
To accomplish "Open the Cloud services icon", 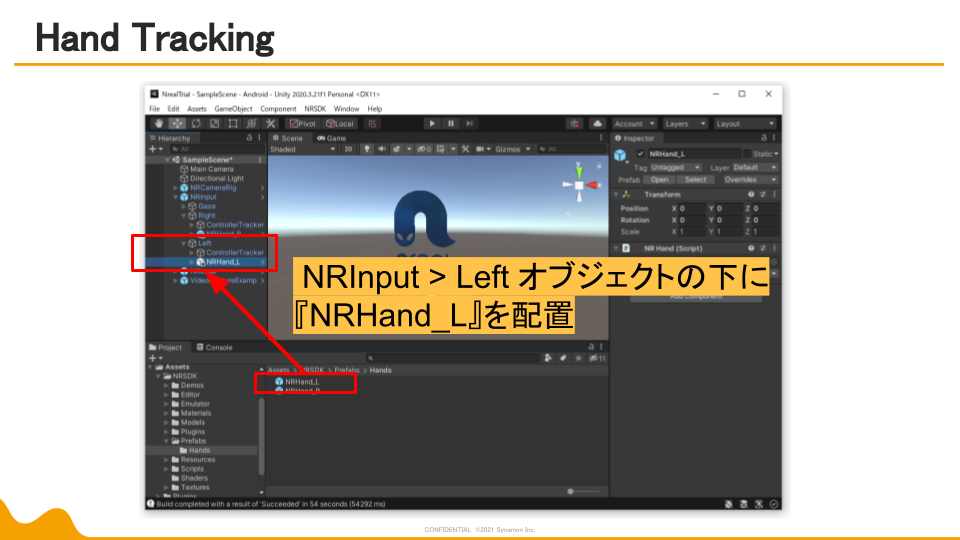I will [597, 124].
